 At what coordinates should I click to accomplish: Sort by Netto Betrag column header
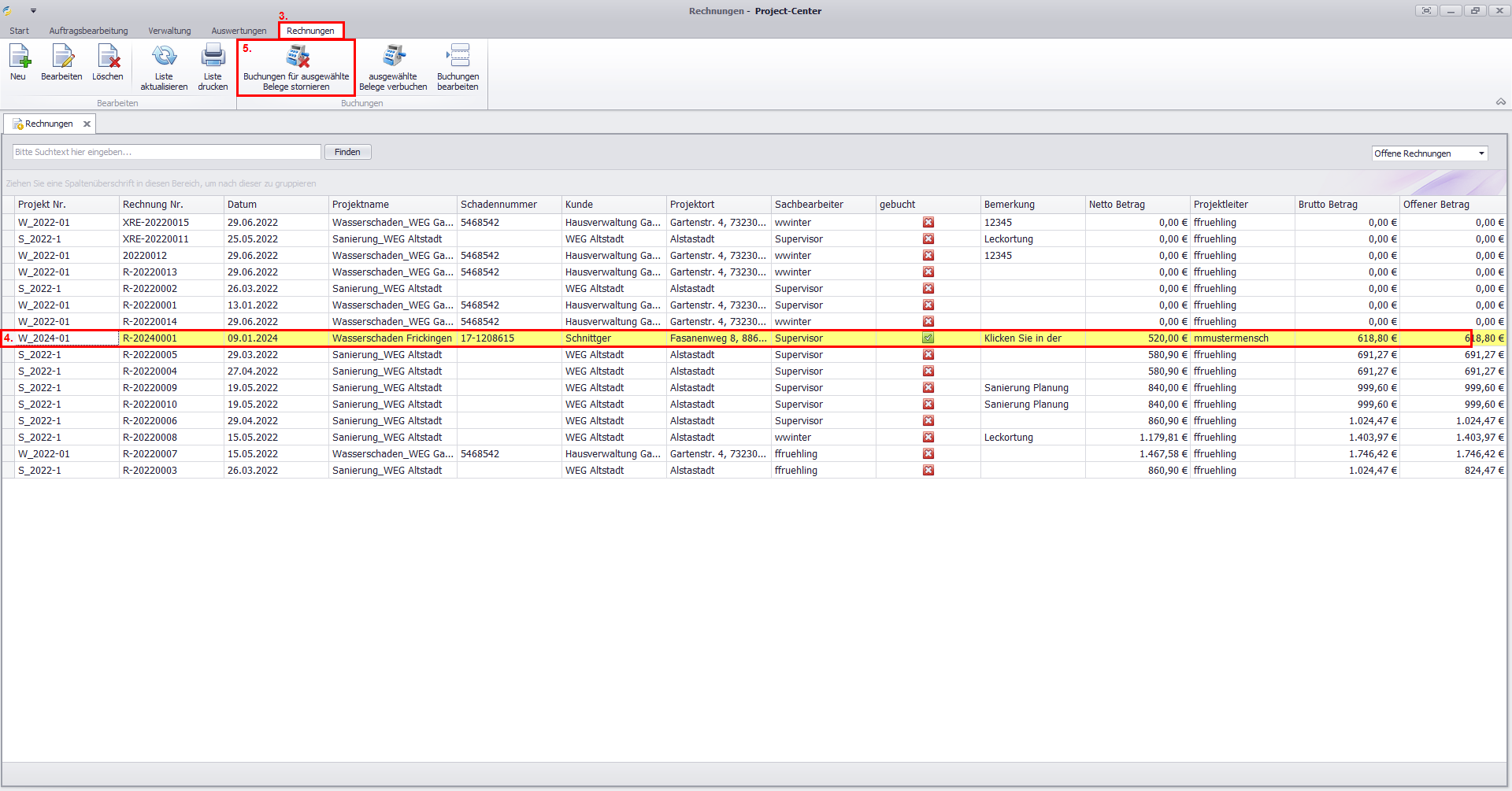(x=1117, y=205)
